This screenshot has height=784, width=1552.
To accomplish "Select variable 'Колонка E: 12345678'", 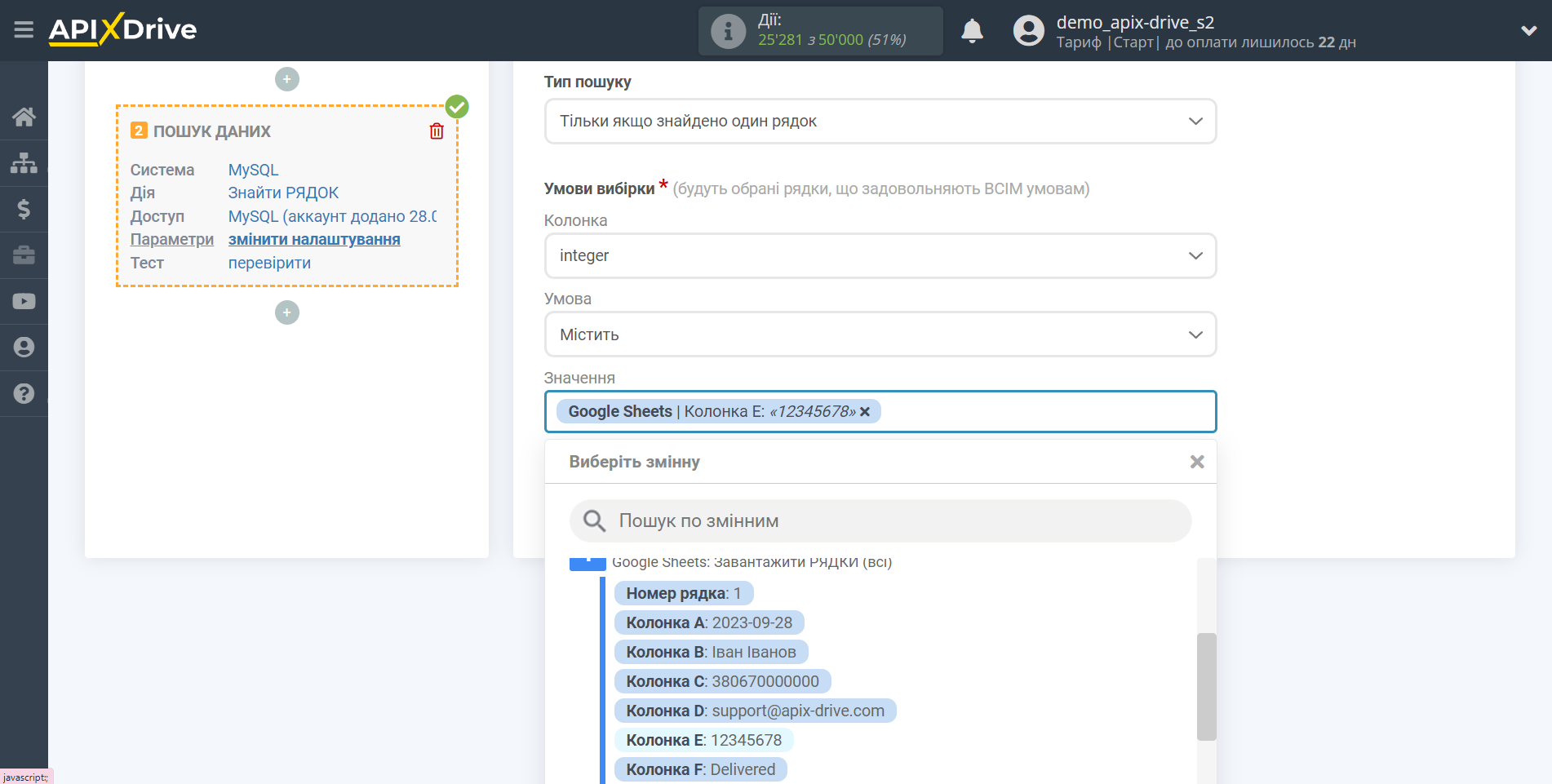I will 704,740.
